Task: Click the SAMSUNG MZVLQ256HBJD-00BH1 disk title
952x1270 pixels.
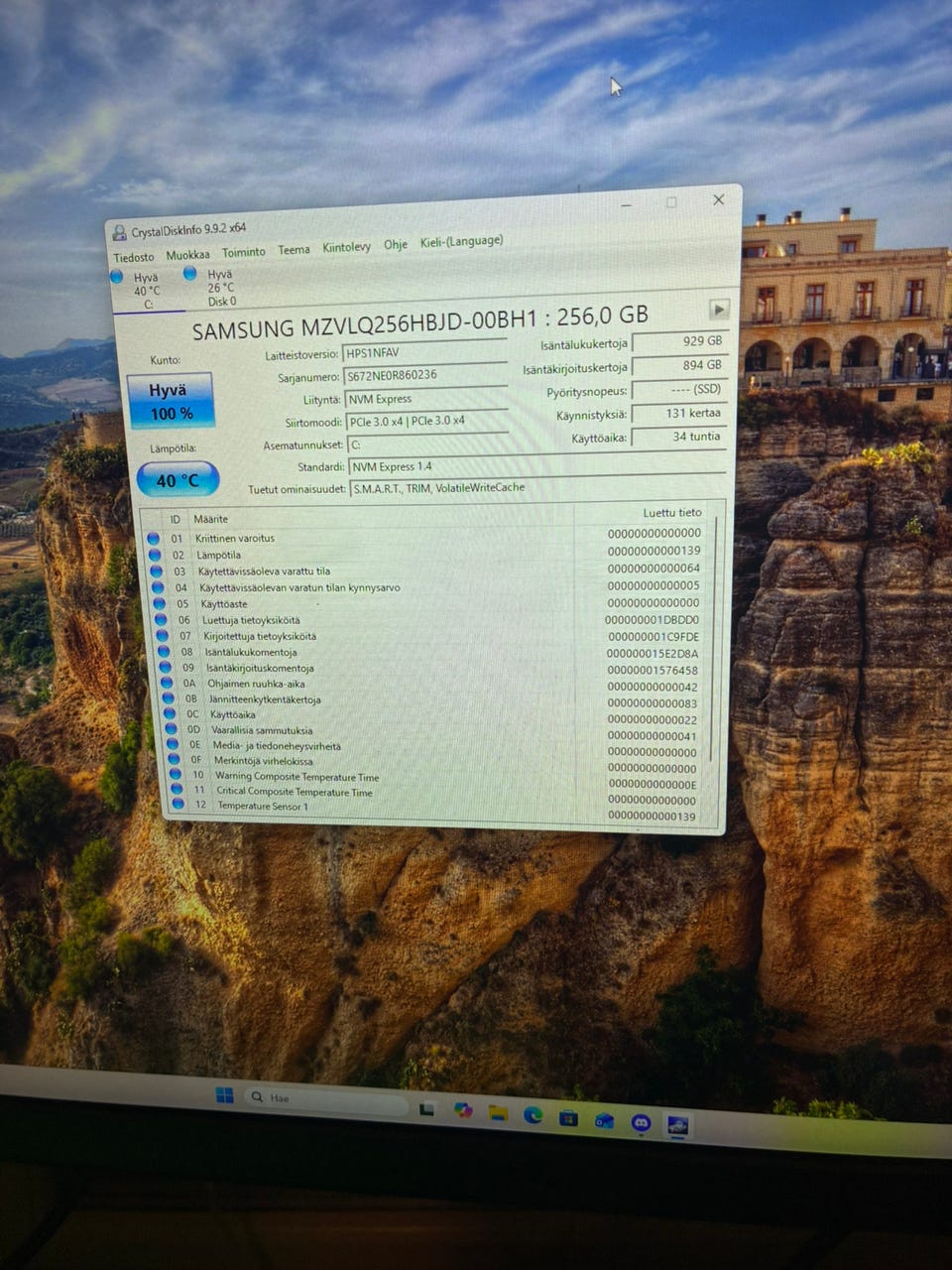Action: click(419, 321)
